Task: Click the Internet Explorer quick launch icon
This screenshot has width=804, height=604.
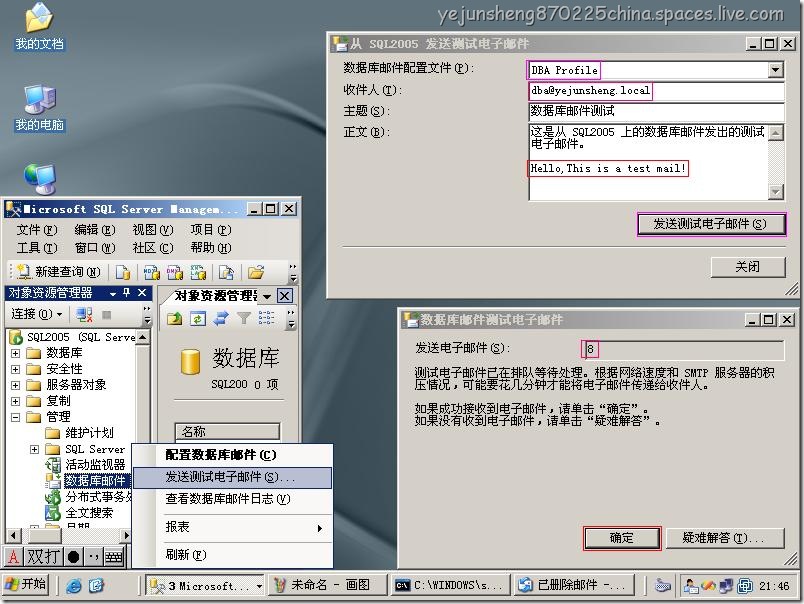Action: pos(74,586)
